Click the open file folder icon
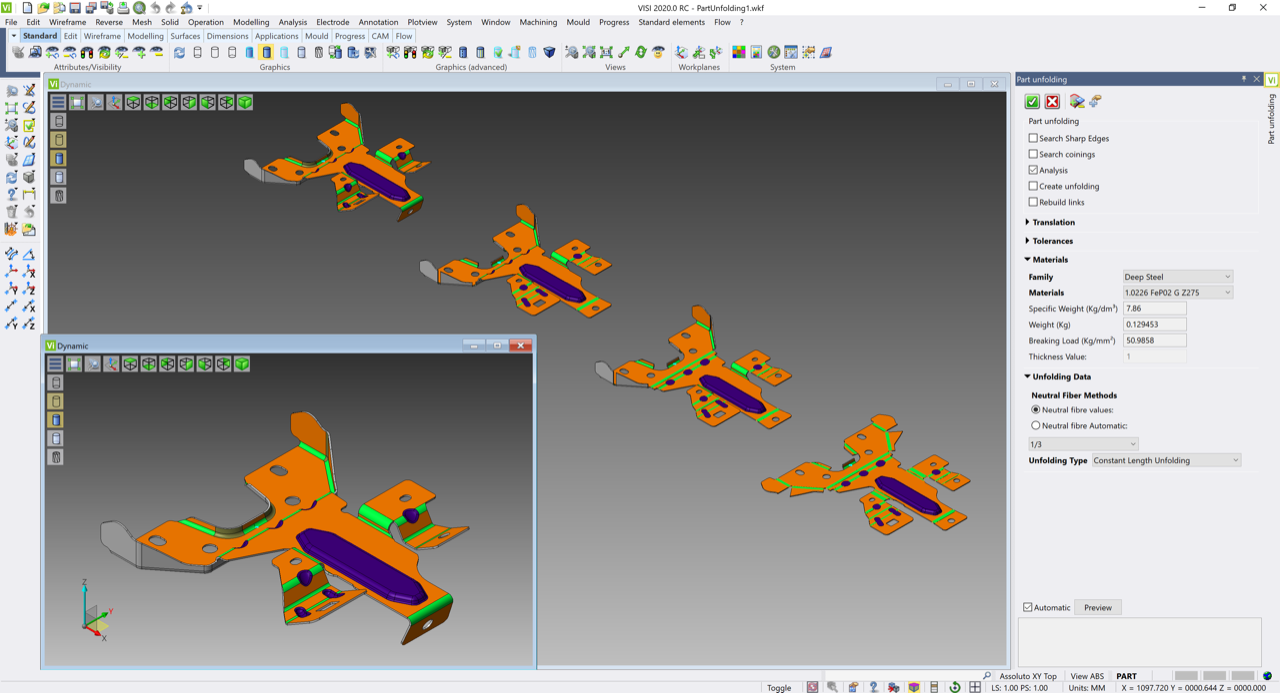1280x693 pixels. pyautogui.click(x=43, y=7)
